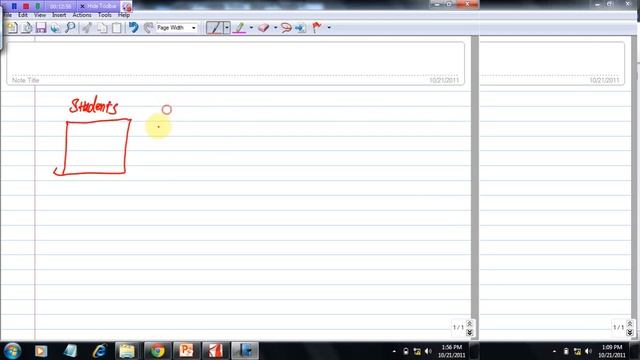
Task: Click the recorder logo icon beside Hide Toolbar
Action: click(x=127, y=7)
